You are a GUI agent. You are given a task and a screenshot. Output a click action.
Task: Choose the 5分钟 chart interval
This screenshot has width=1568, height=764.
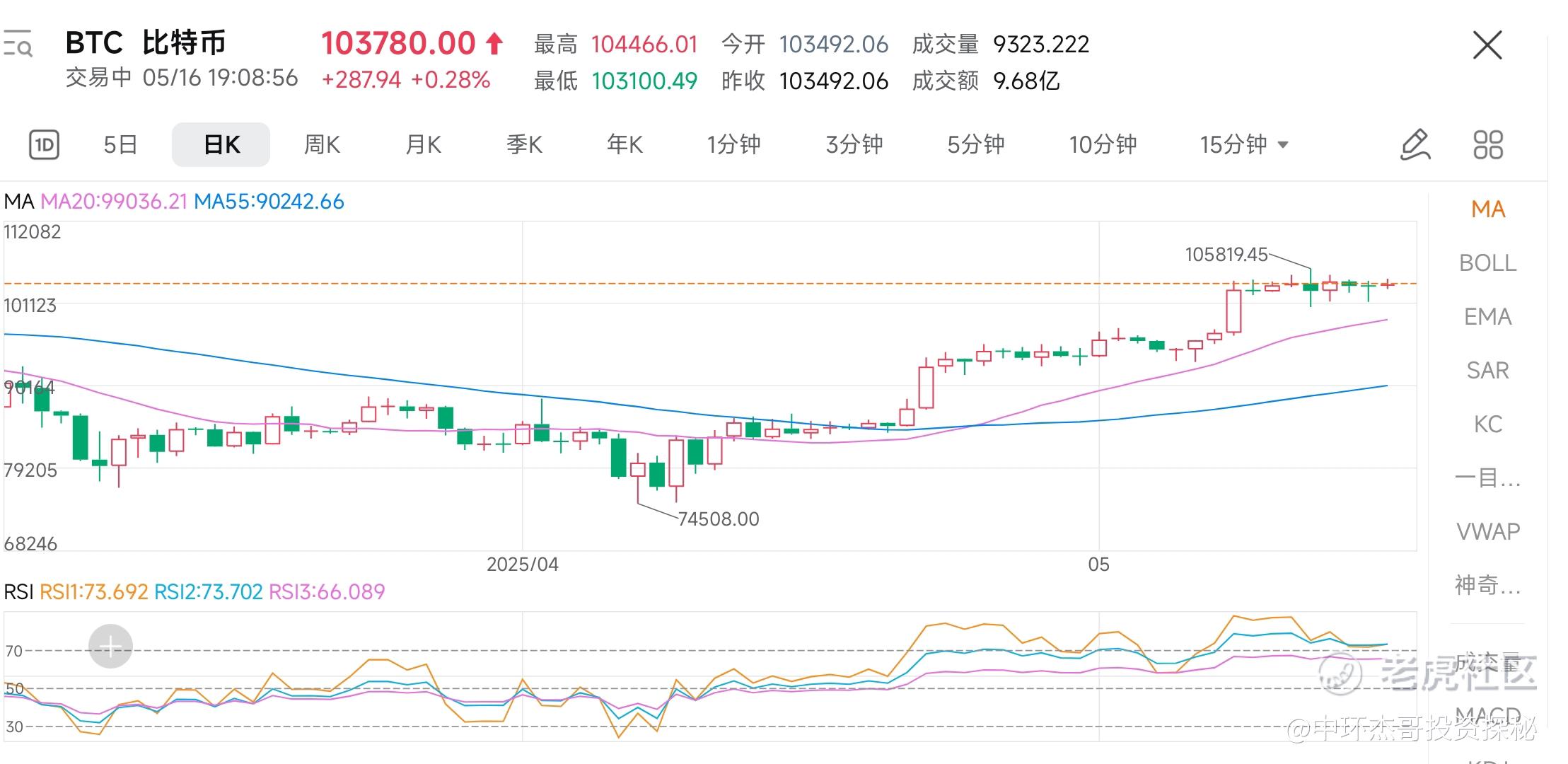click(x=975, y=145)
